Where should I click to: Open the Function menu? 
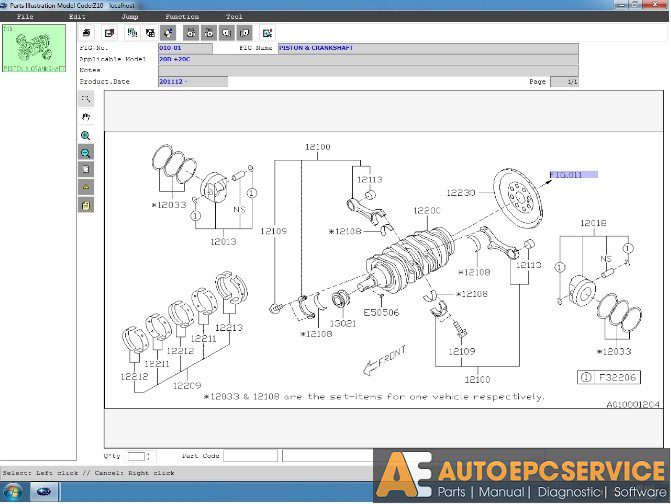pyautogui.click(x=182, y=17)
